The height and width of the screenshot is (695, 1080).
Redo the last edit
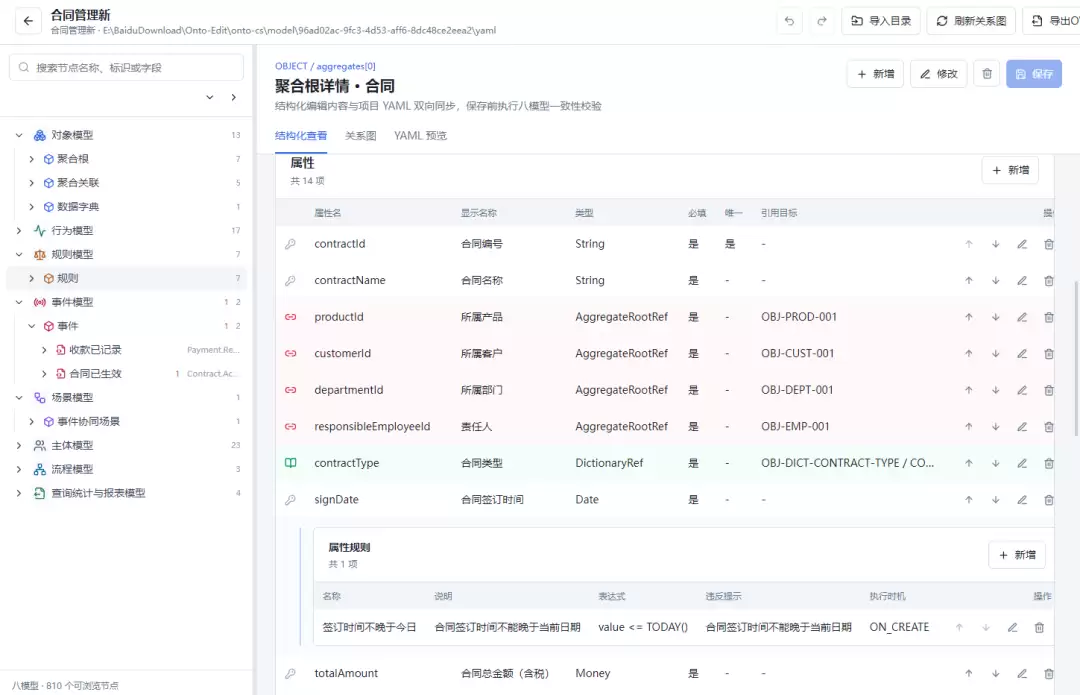(x=822, y=21)
